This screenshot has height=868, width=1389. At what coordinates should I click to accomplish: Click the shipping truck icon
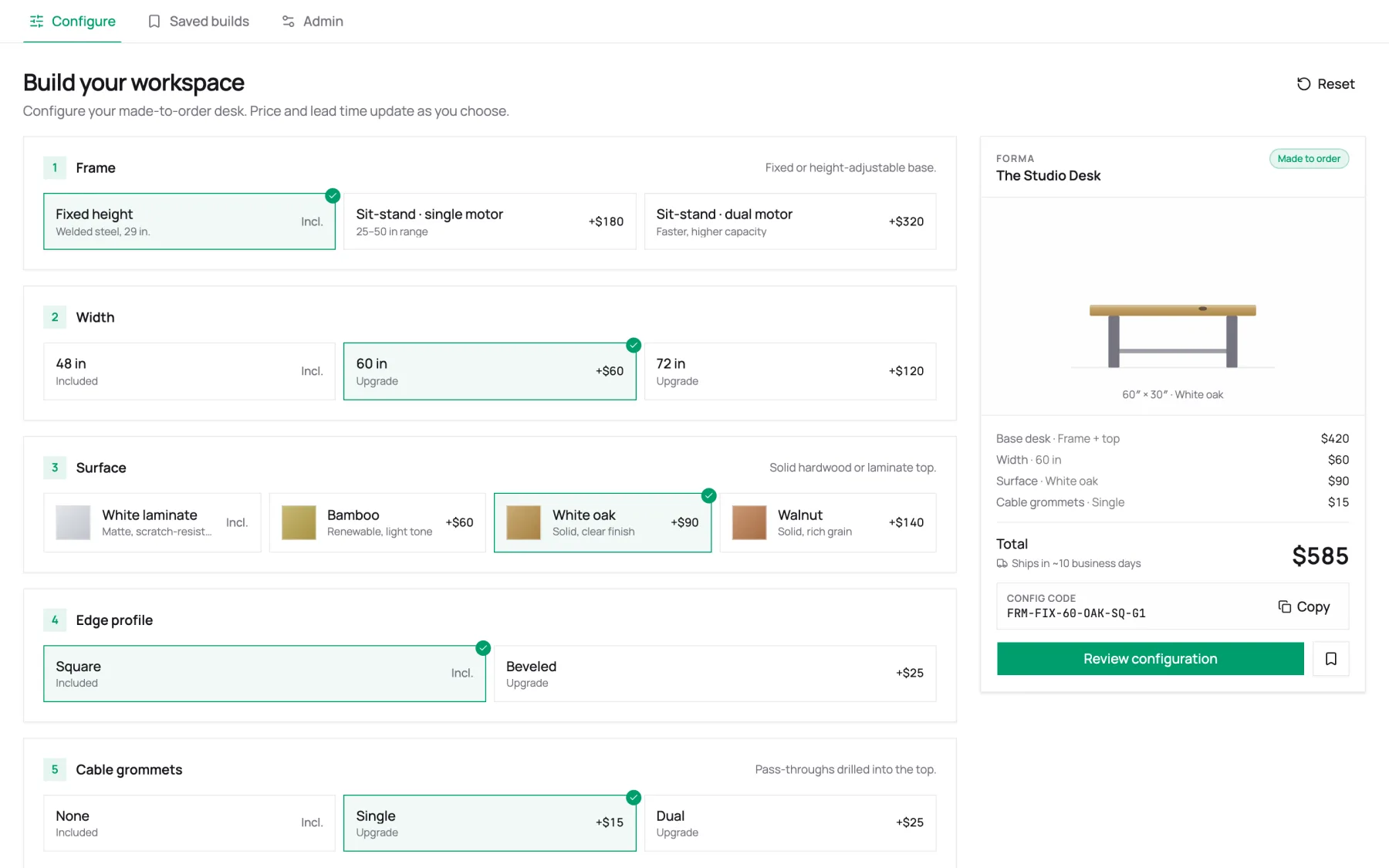pos(1002,563)
